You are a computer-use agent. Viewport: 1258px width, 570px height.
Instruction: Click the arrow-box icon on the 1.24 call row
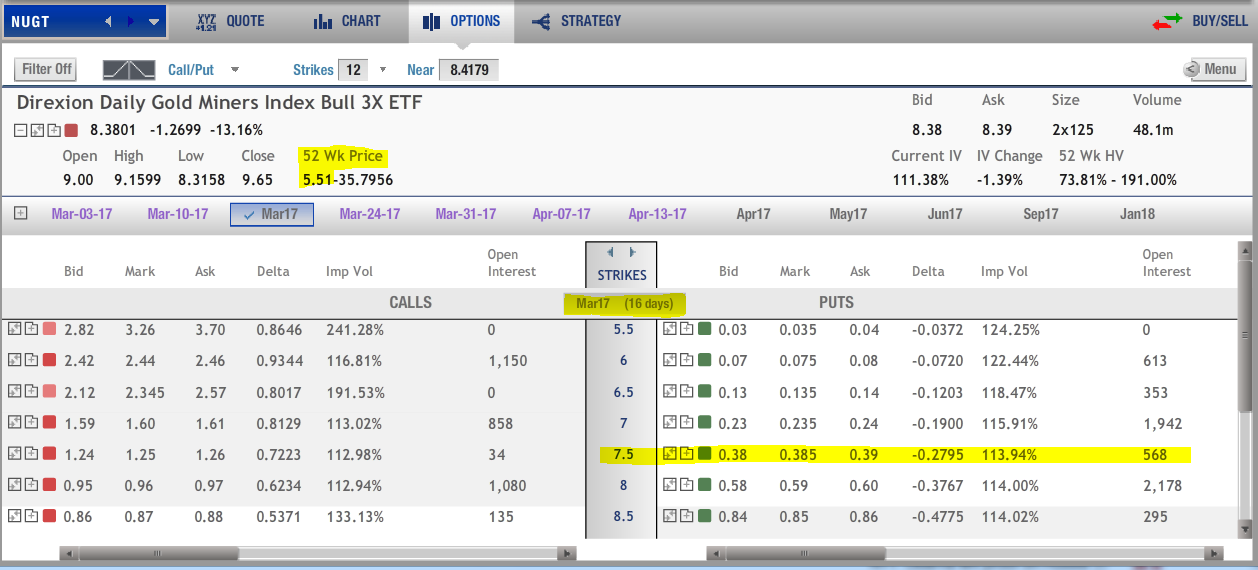click(x=14, y=455)
